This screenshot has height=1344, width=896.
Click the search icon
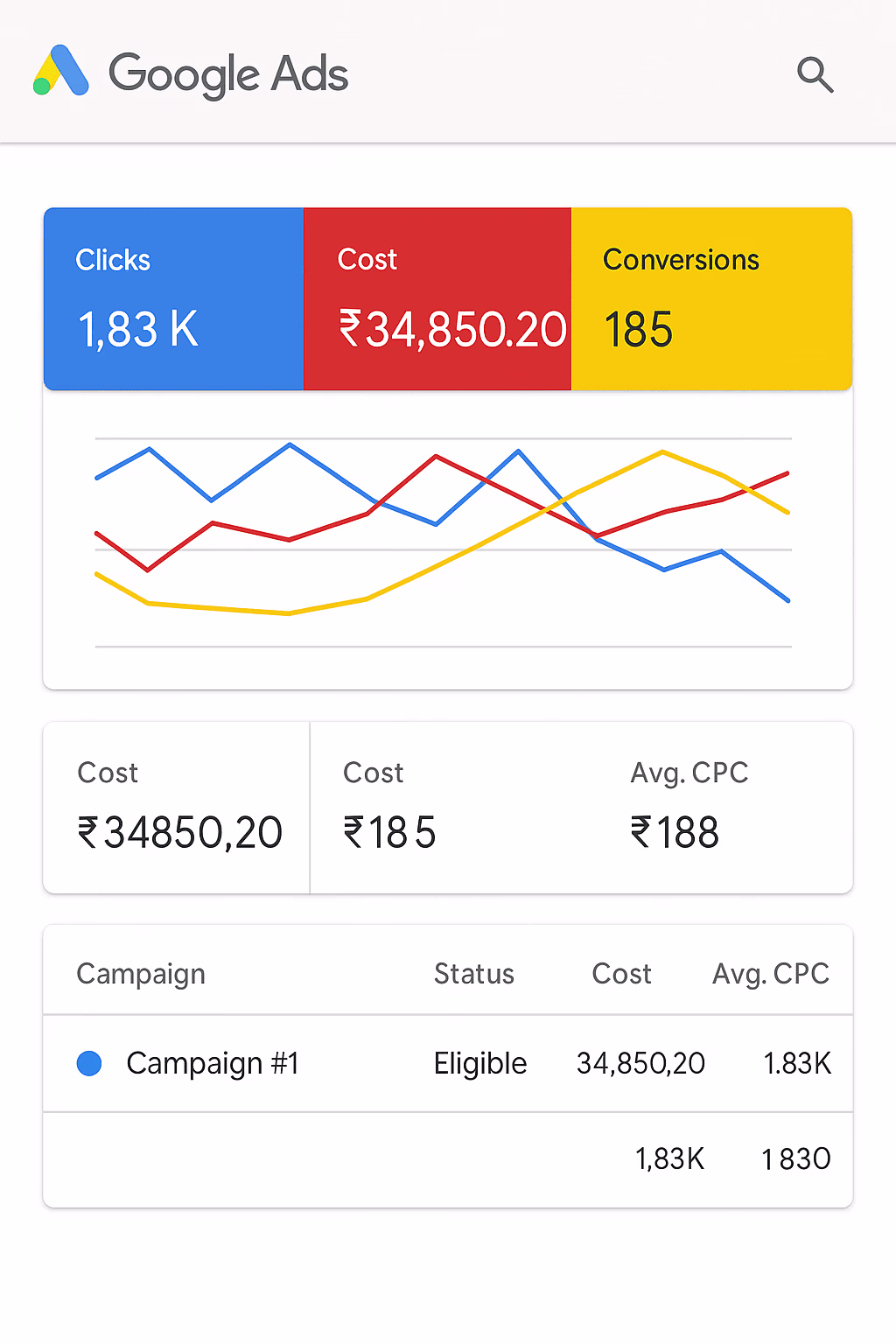[815, 75]
